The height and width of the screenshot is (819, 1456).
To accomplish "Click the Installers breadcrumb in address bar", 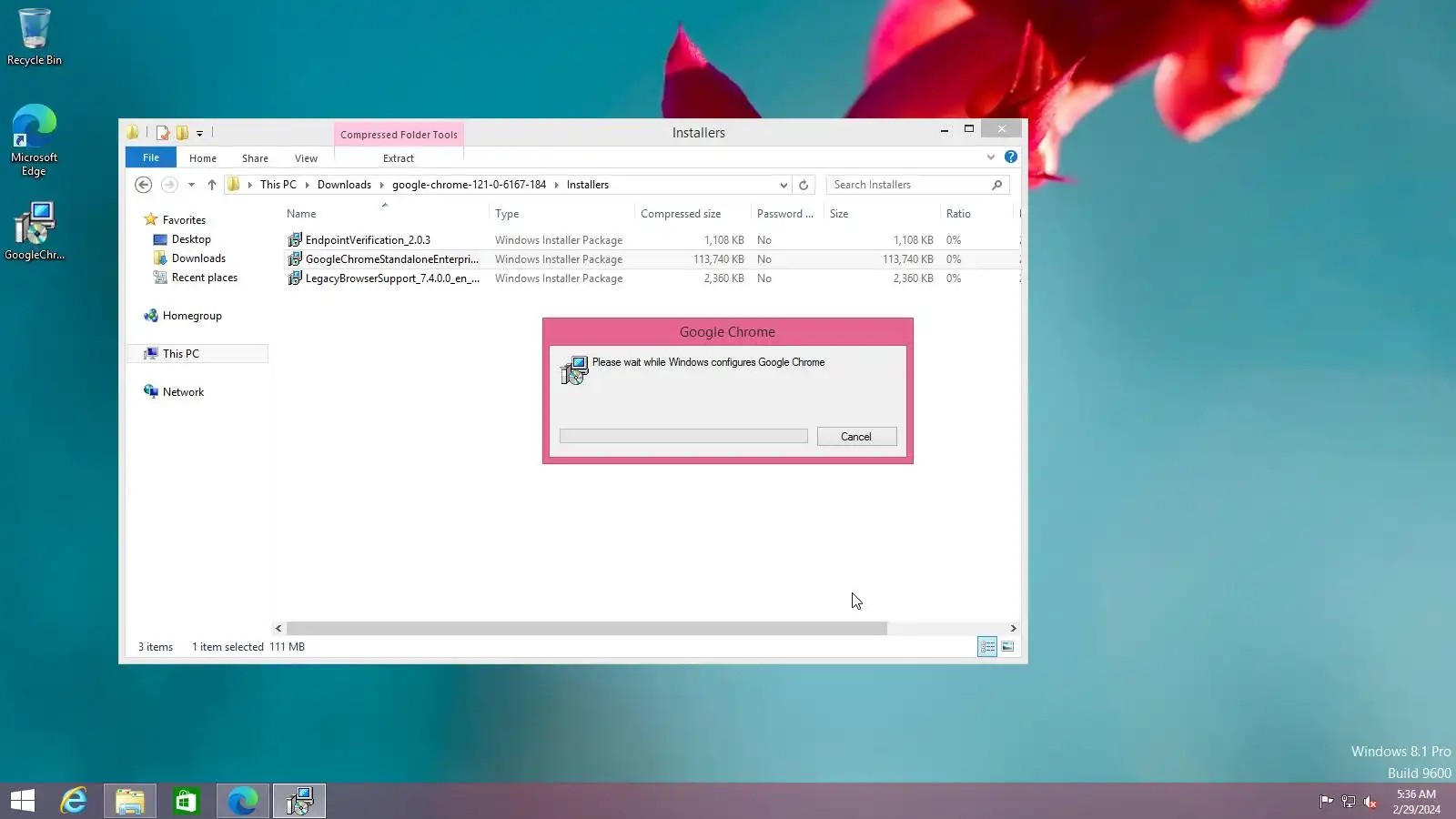I will tap(588, 185).
